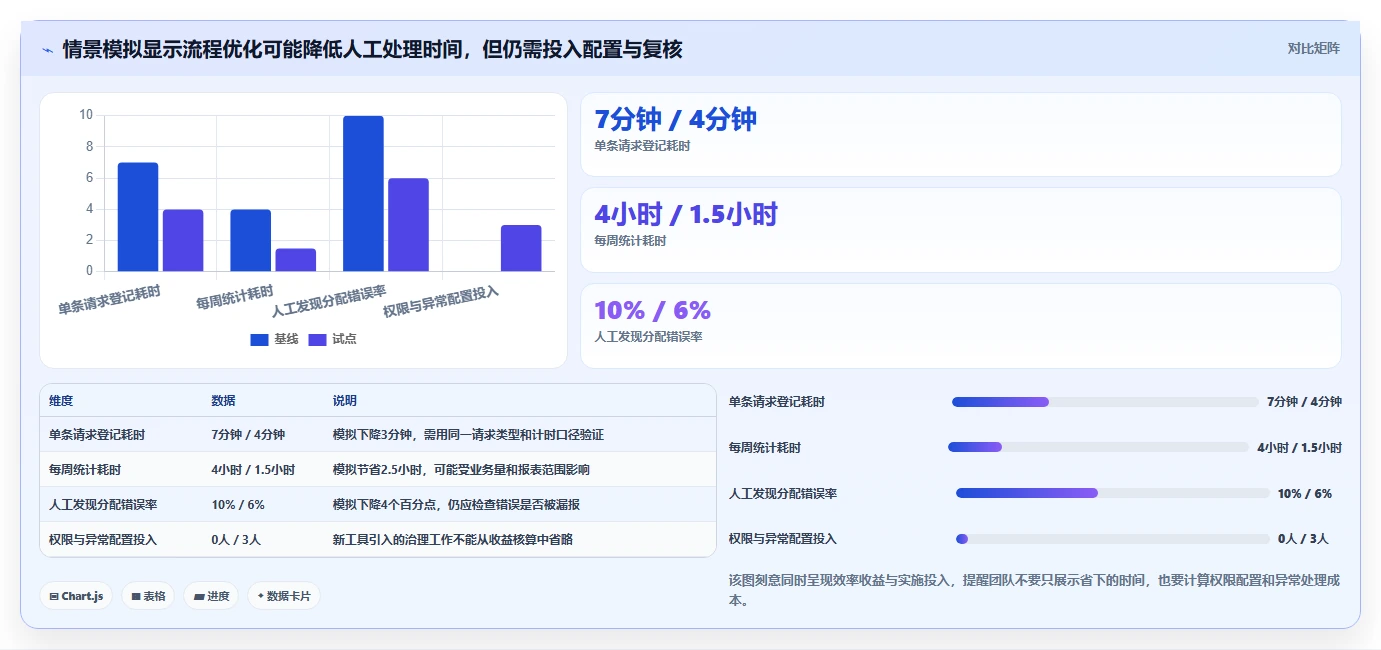Click the Chart.js tag

(x=76, y=596)
